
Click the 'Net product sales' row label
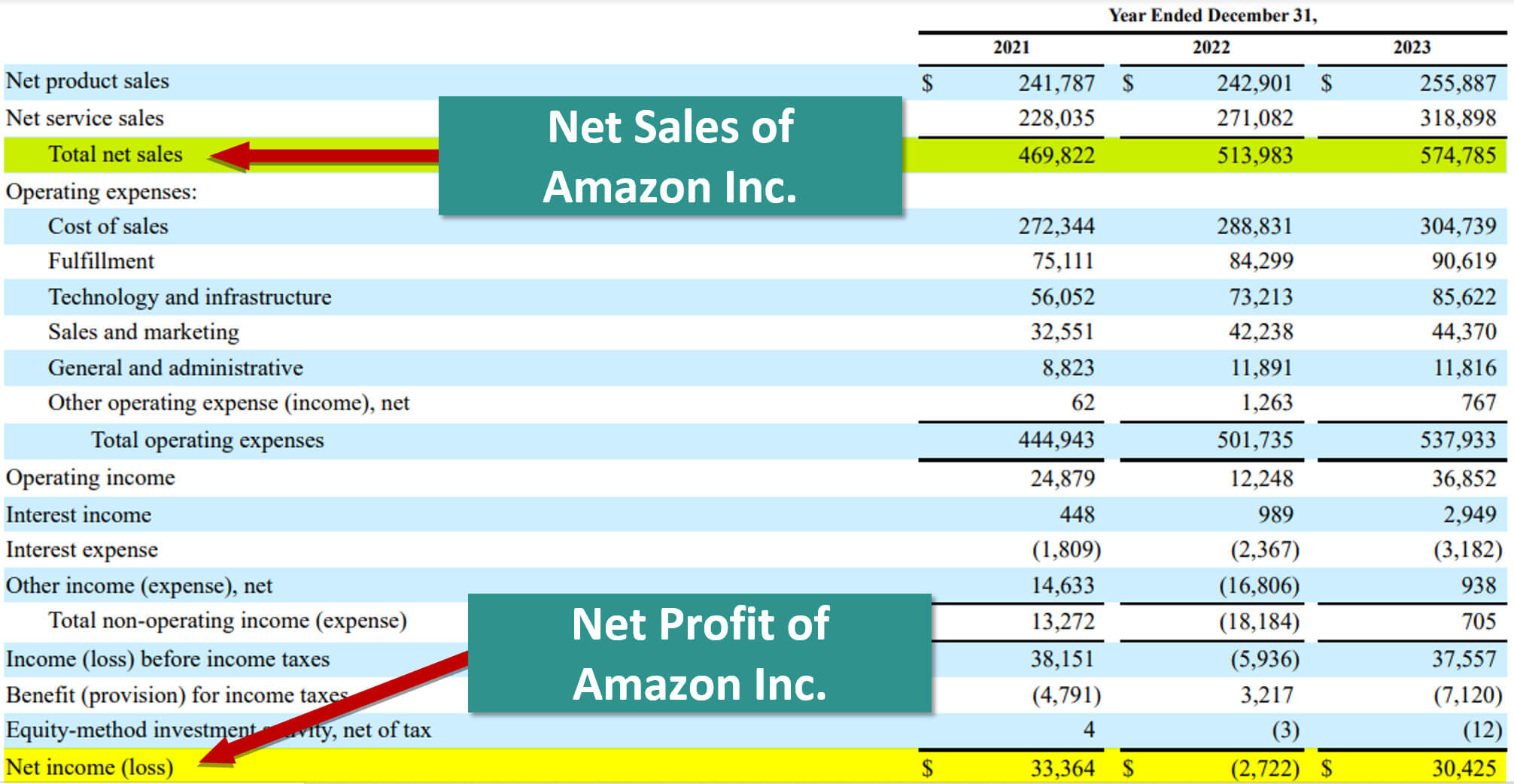(87, 81)
